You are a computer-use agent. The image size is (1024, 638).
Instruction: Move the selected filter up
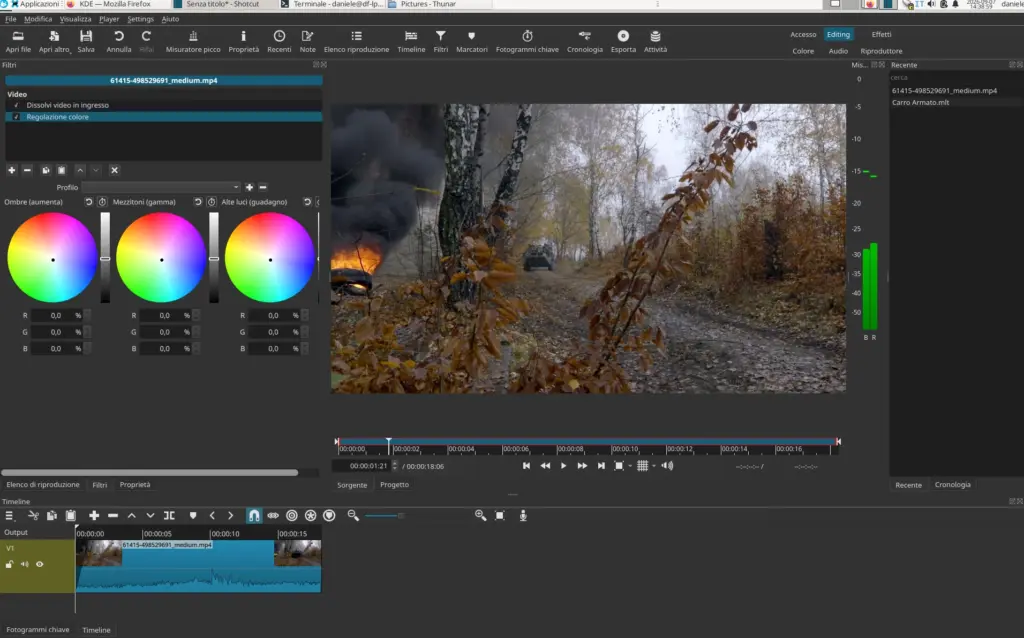80,170
